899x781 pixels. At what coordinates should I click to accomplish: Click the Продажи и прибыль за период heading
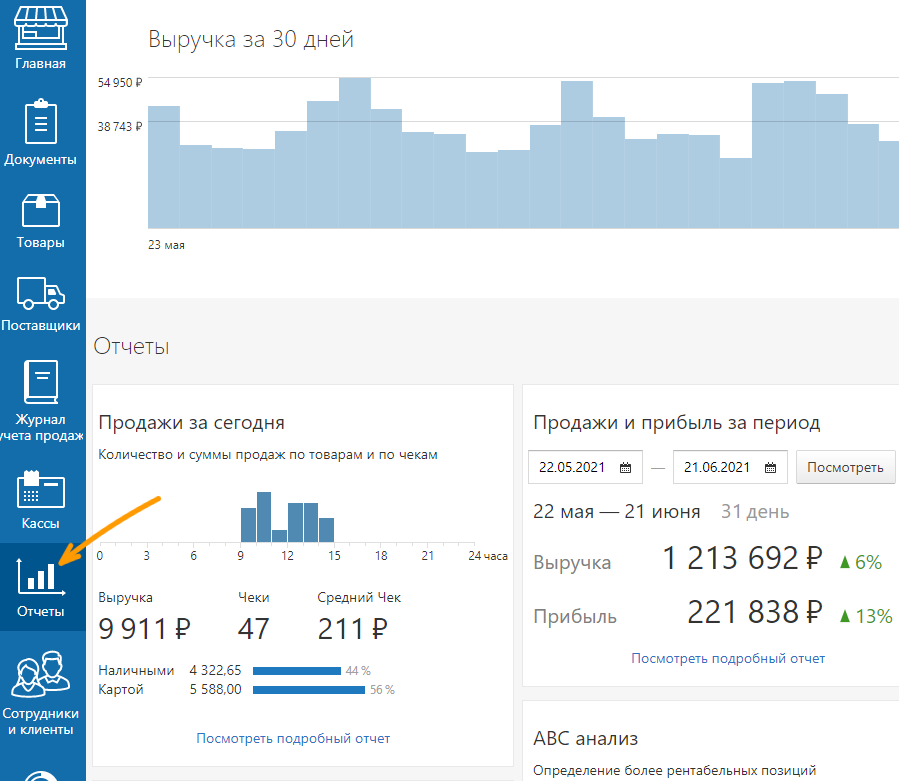tap(677, 423)
